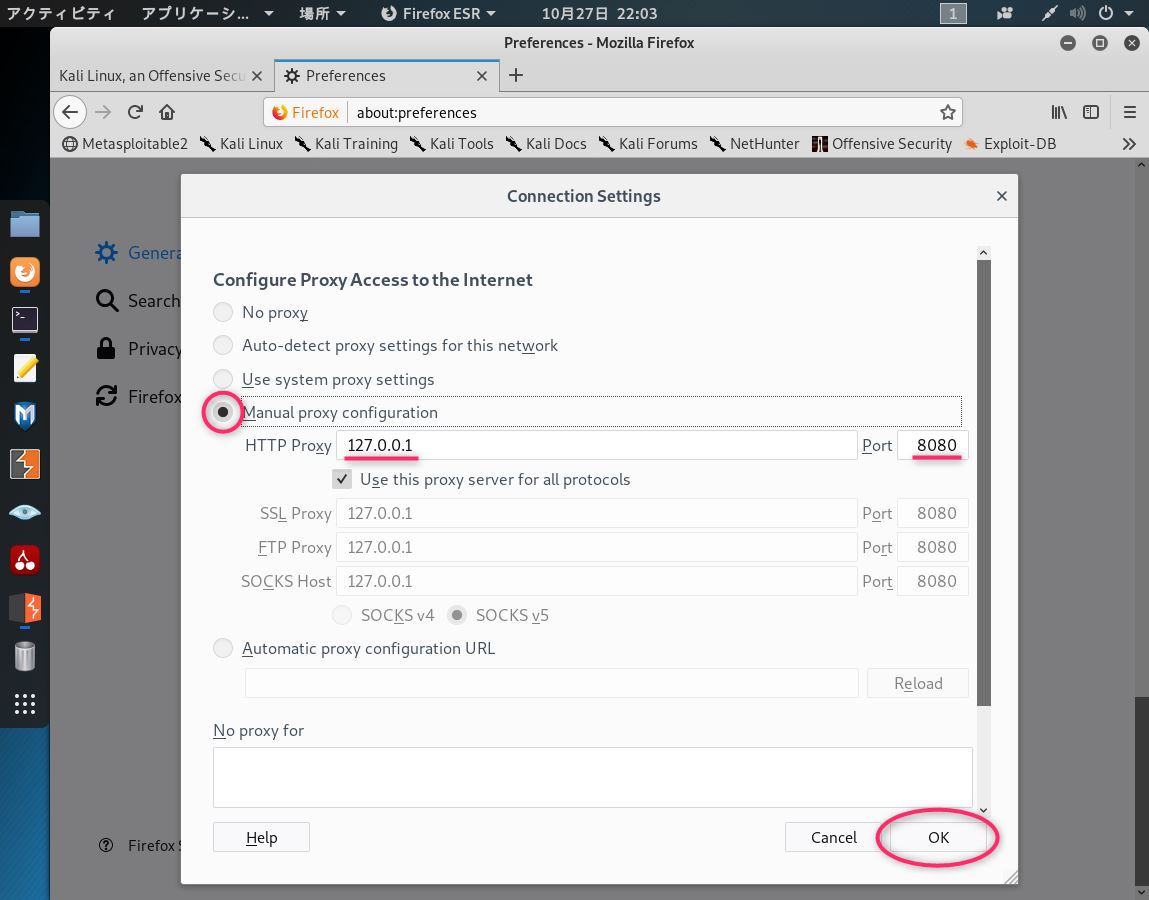Launch Firefox from the dock
Screen dimensions: 1149x900
(25, 272)
